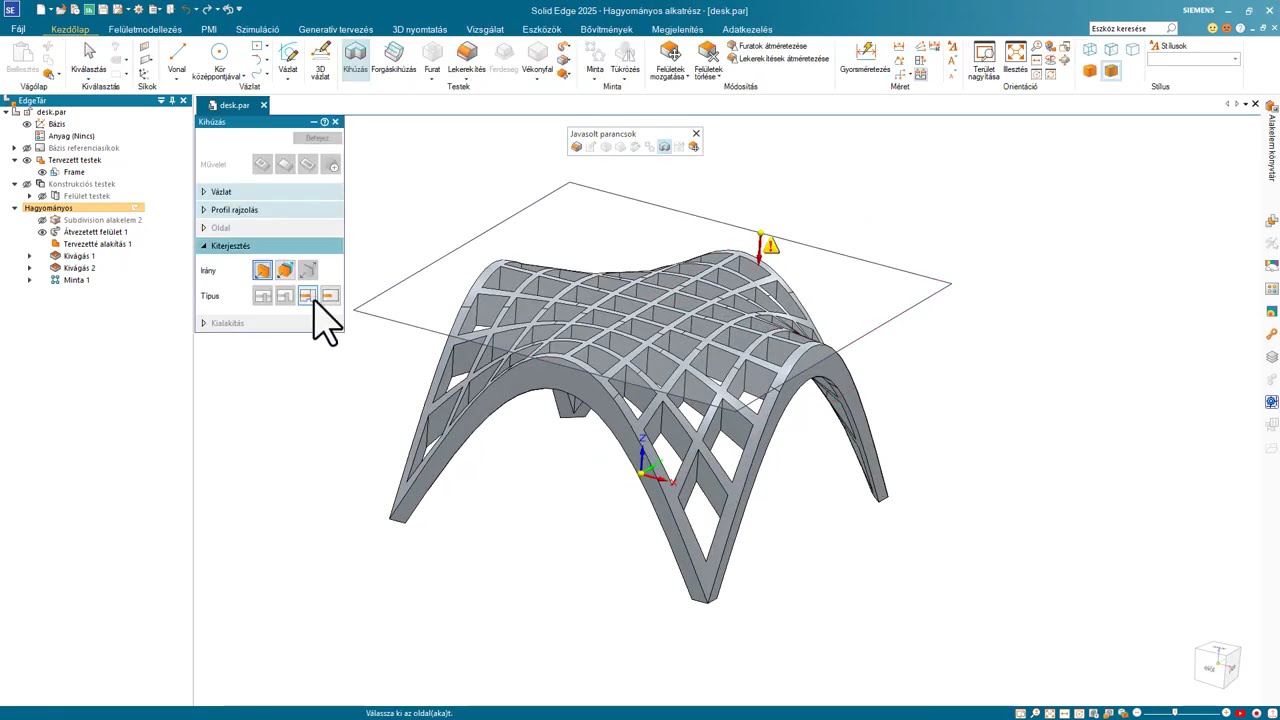Pick the Vonal line drawing tool
The height and width of the screenshot is (720, 1280).
[177, 58]
